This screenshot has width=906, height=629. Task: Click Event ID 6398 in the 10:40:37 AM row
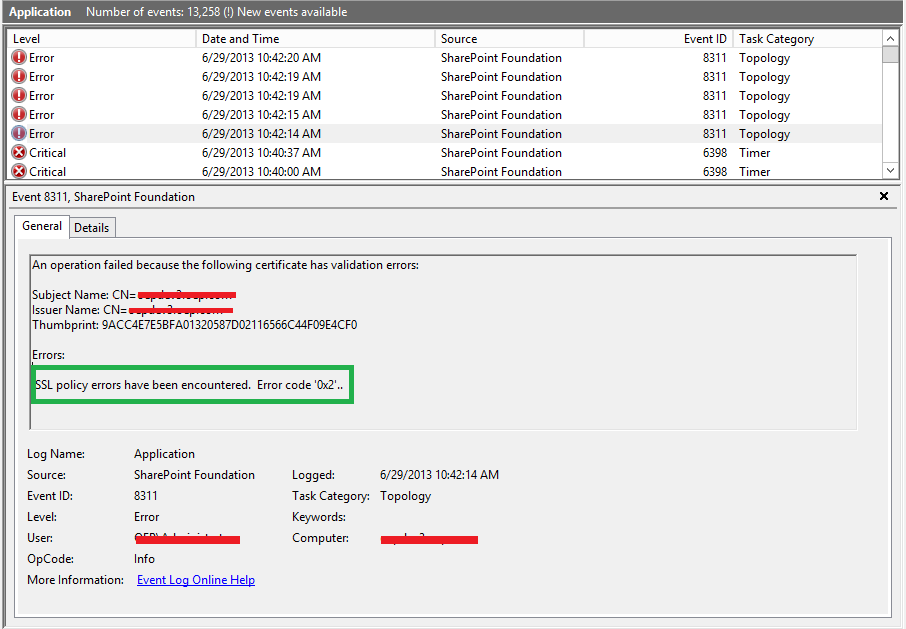tap(715, 153)
